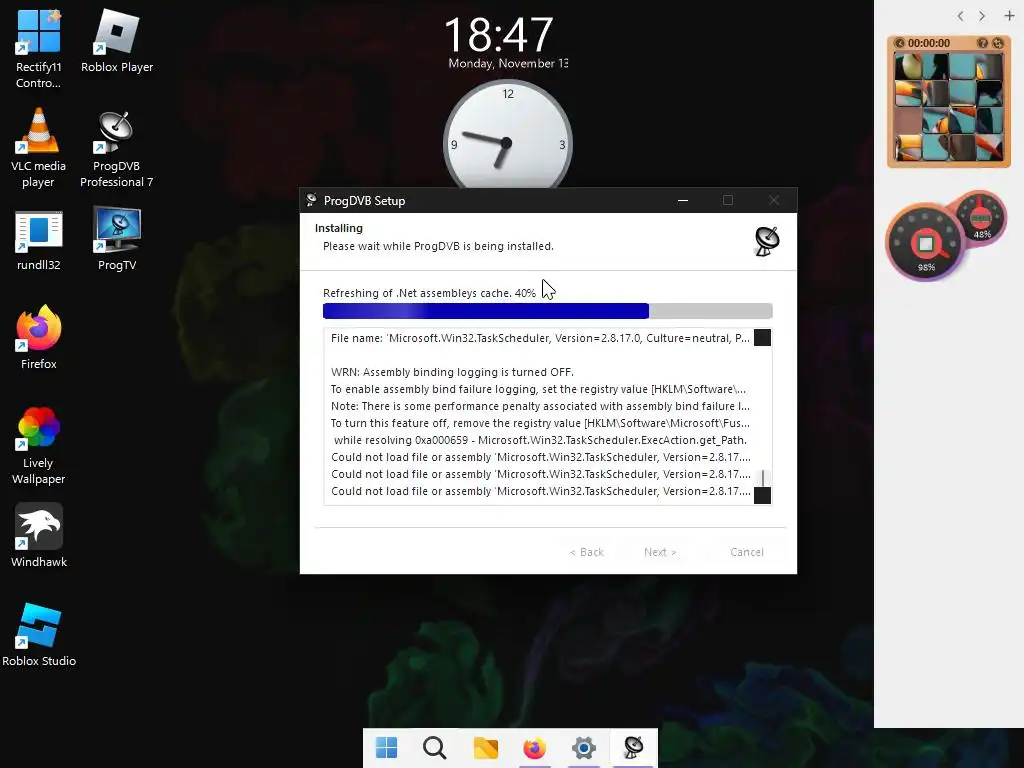Viewport: 1024px width, 768px height.
Task: Click the Next button in ProgDVB Setup
Action: (x=660, y=552)
